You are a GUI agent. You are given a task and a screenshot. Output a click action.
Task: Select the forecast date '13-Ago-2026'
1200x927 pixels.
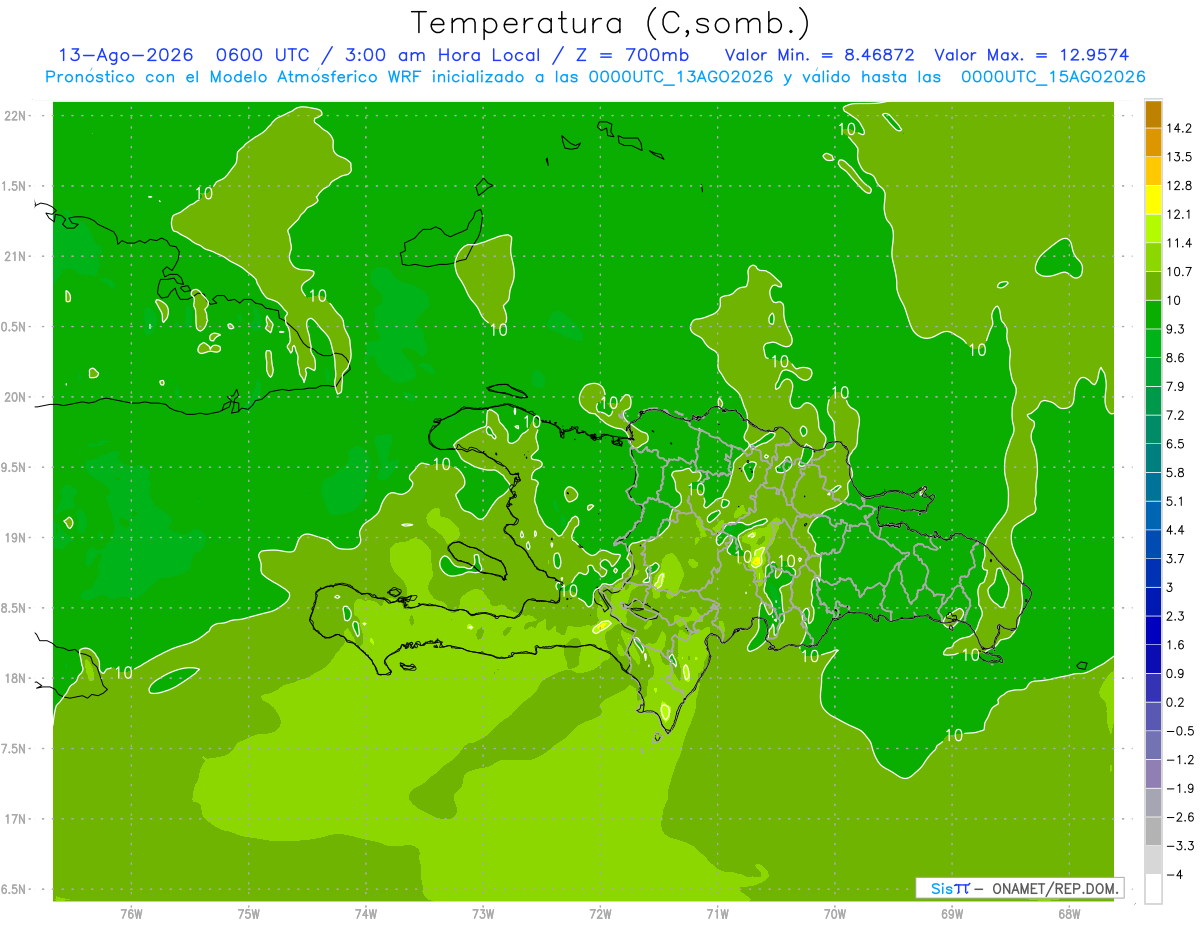pyautogui.click(x=125, y=55)
